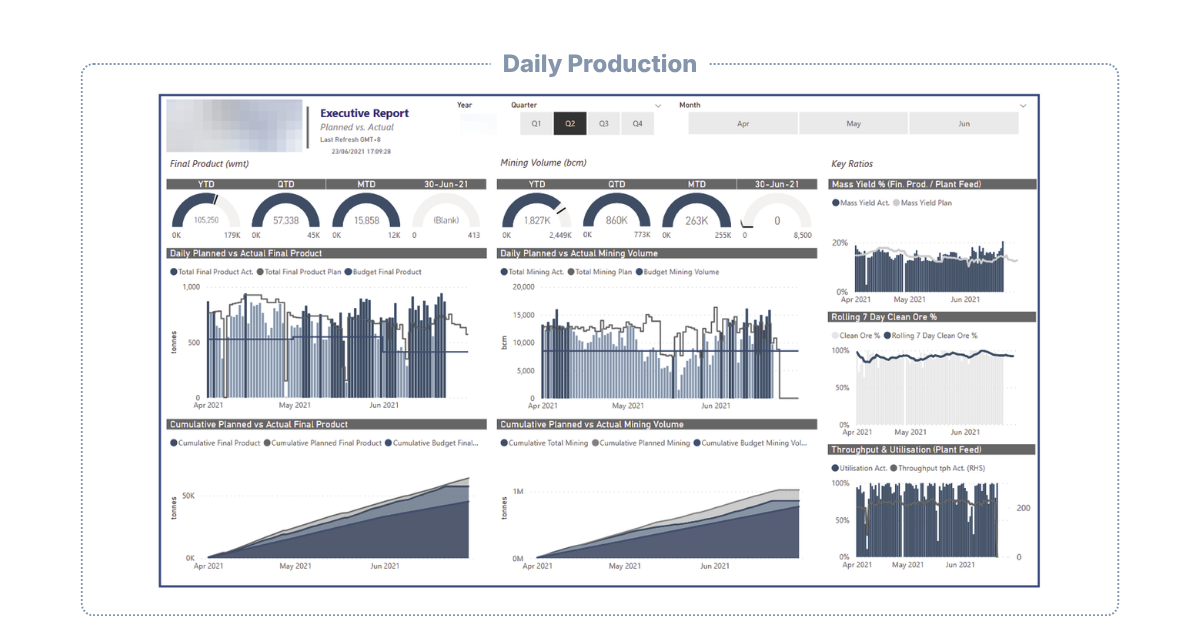Click the Total Mining Plan legend item
The image size is (1200, 630).
pyautogui.click(x=600, y=272)
